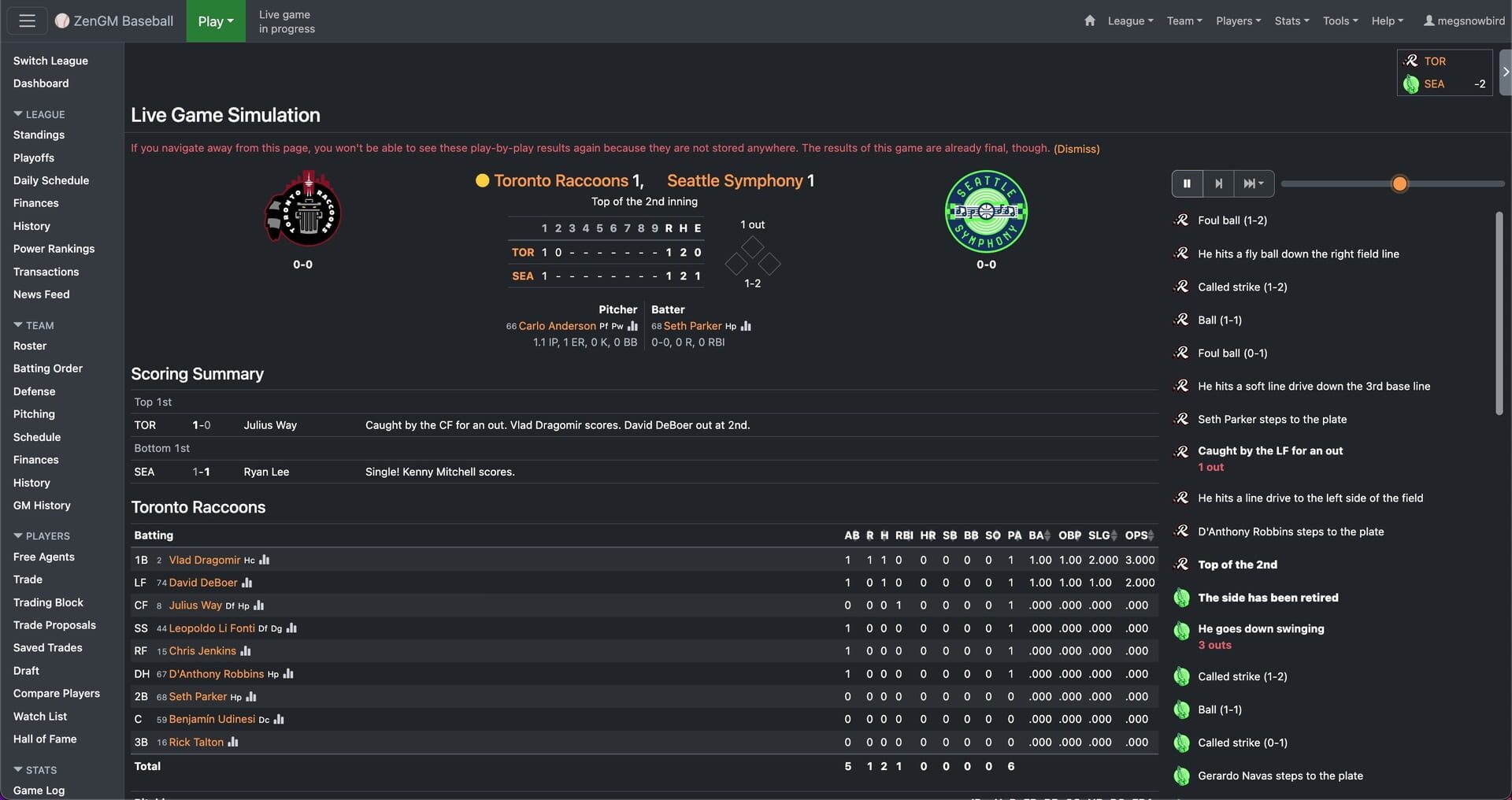Dismiss the navigation warning message
This screenshot has height=800, width=1512.
[x=1076, y=148]
